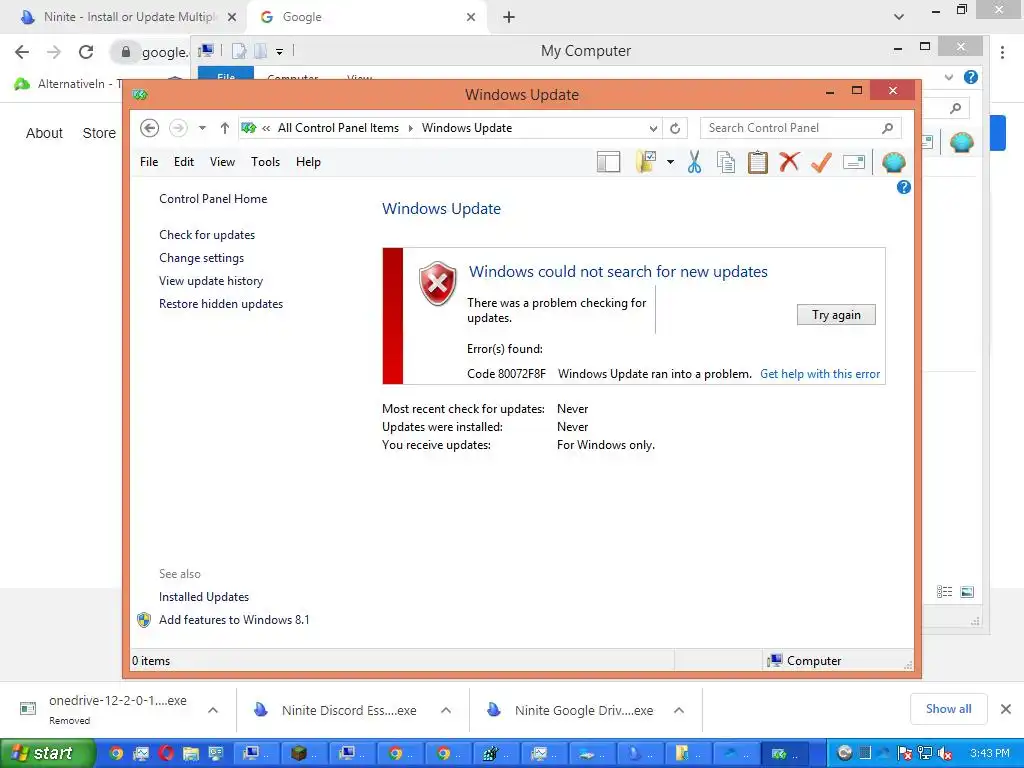Open View update history link
The height and width of the screenshot is (768, 1024).
(x=210, y=281)
